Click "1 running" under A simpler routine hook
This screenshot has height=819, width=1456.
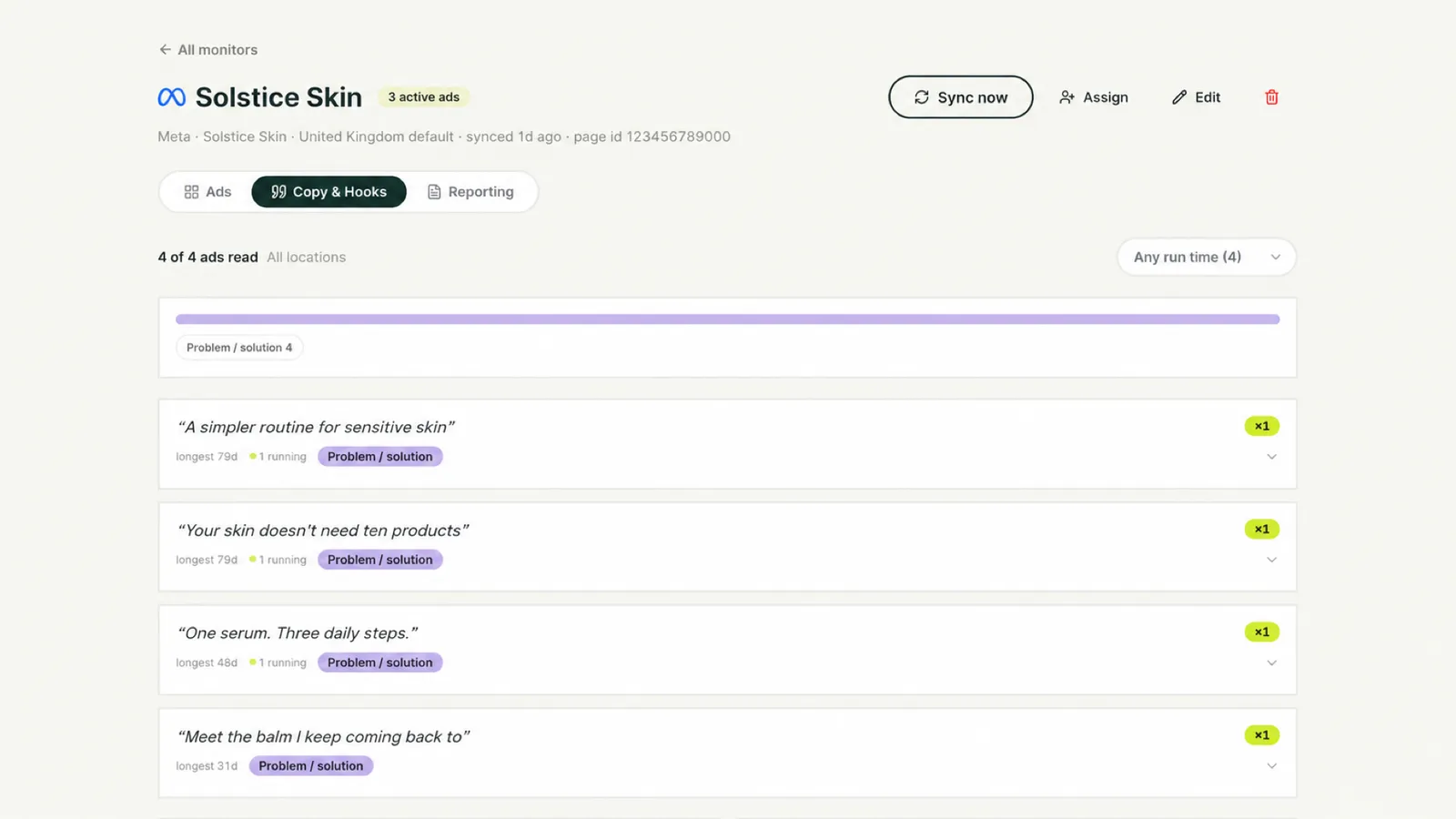(x=278, y=457)
